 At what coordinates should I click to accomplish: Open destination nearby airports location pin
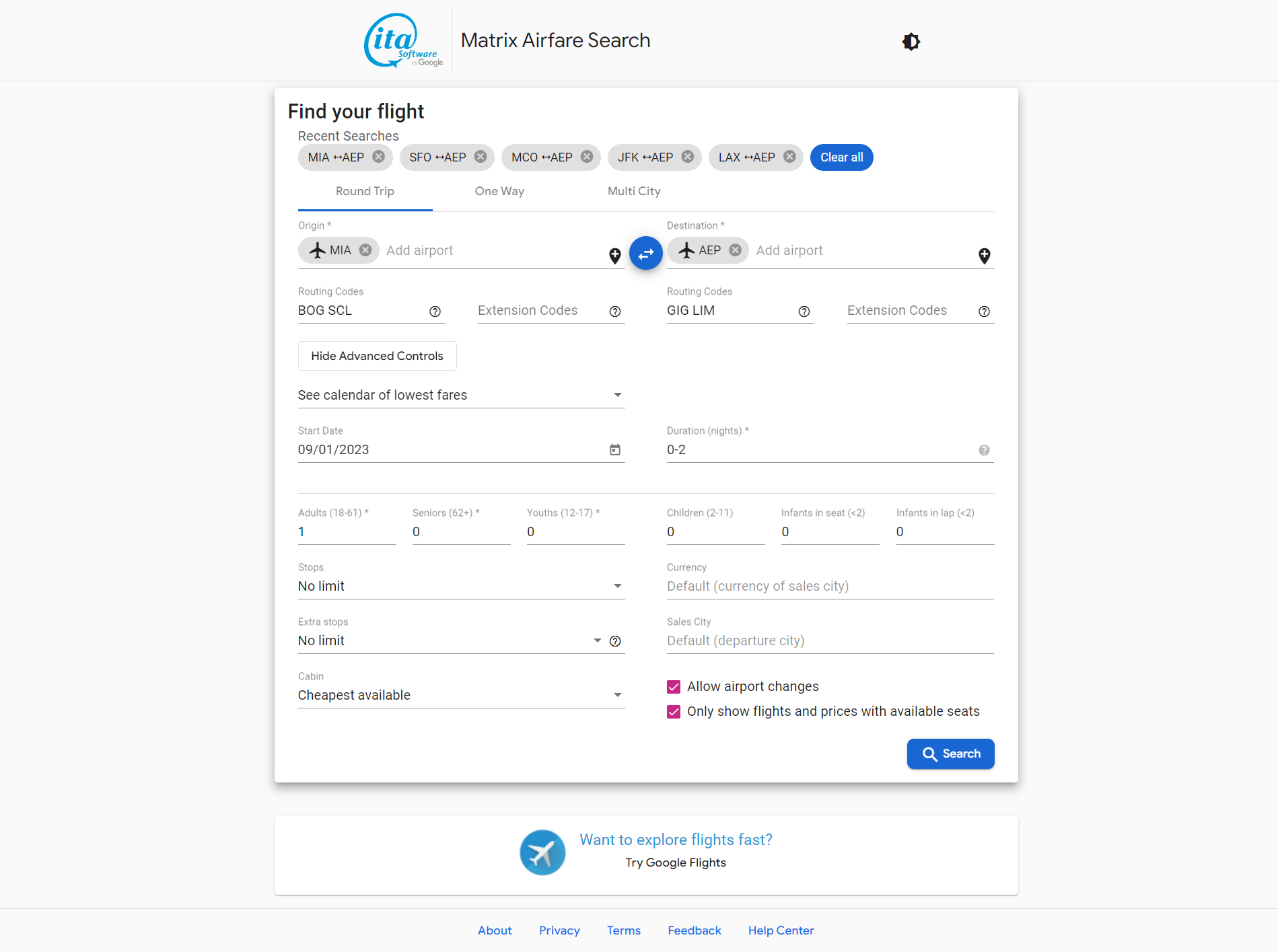984,256
